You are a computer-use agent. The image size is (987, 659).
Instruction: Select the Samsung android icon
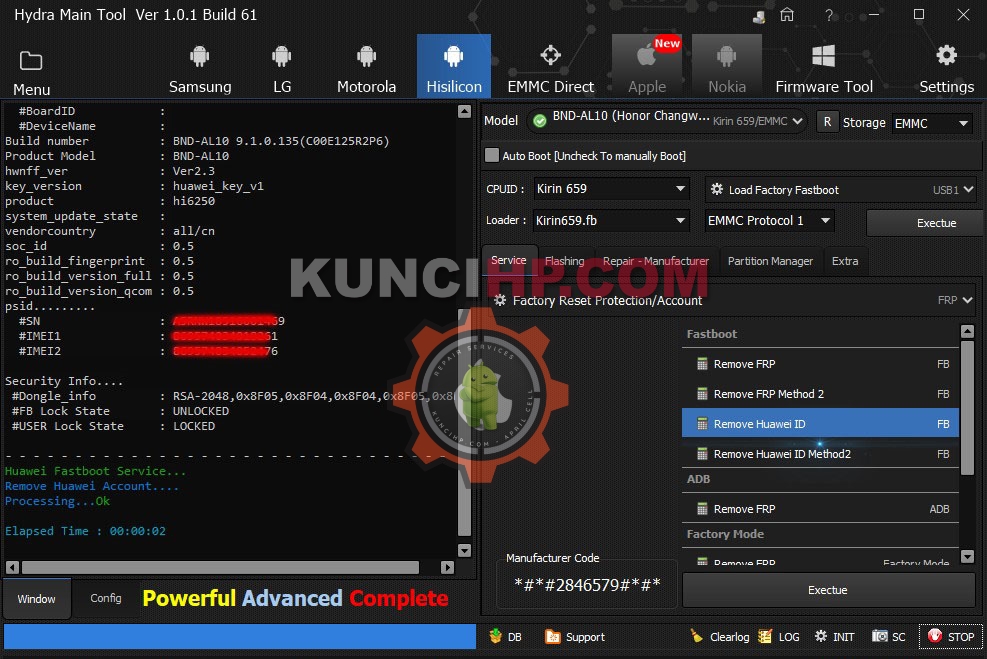click(x=200, y=56)
